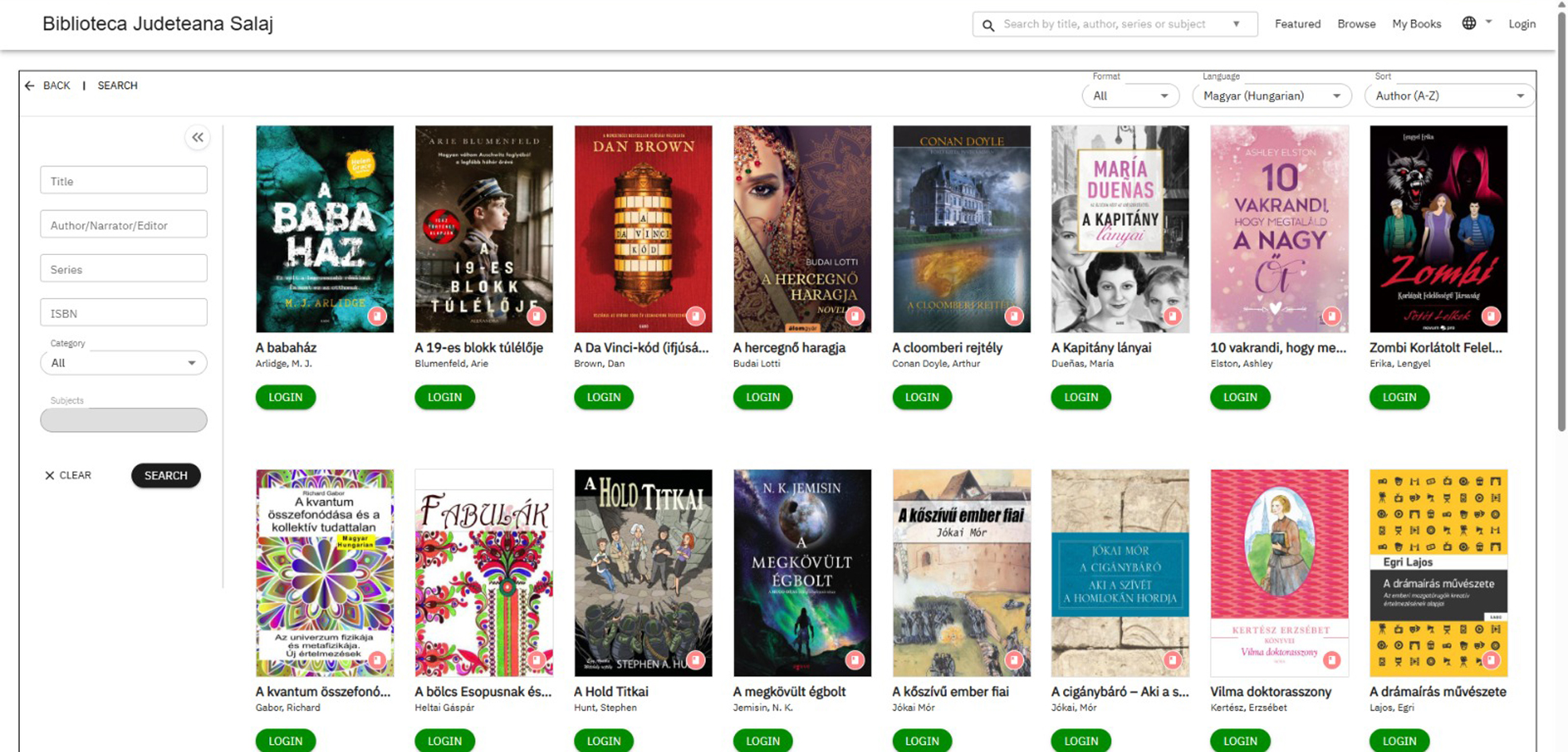Click the magnifier icon in search bar
Screen dimensions: 1568x752
coord(988,25)
